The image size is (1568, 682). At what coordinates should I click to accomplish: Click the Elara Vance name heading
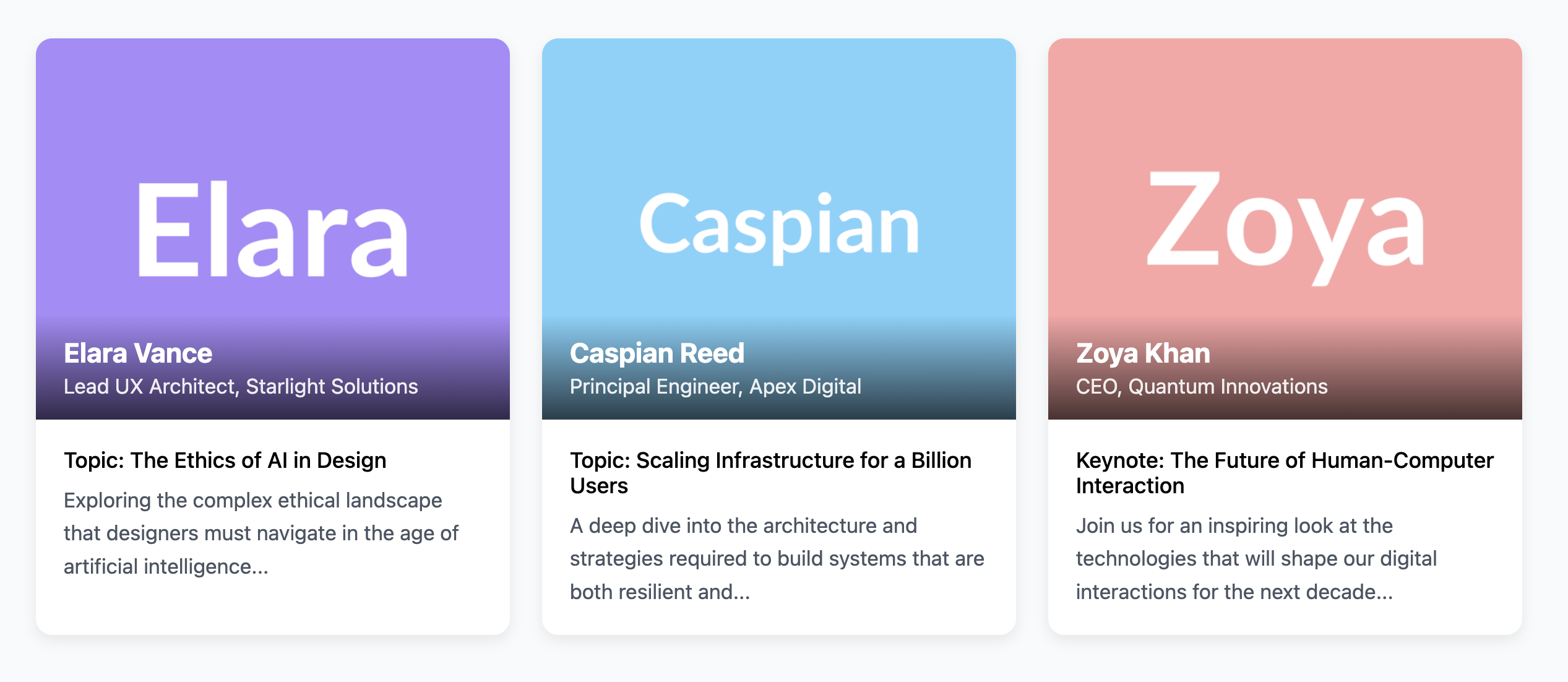(x=138, y=353)
